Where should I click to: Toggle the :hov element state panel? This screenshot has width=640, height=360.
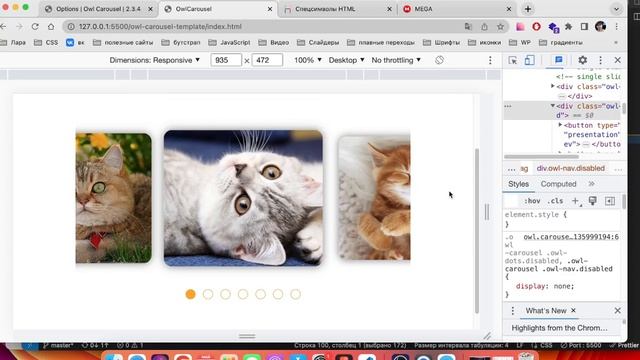532,201
